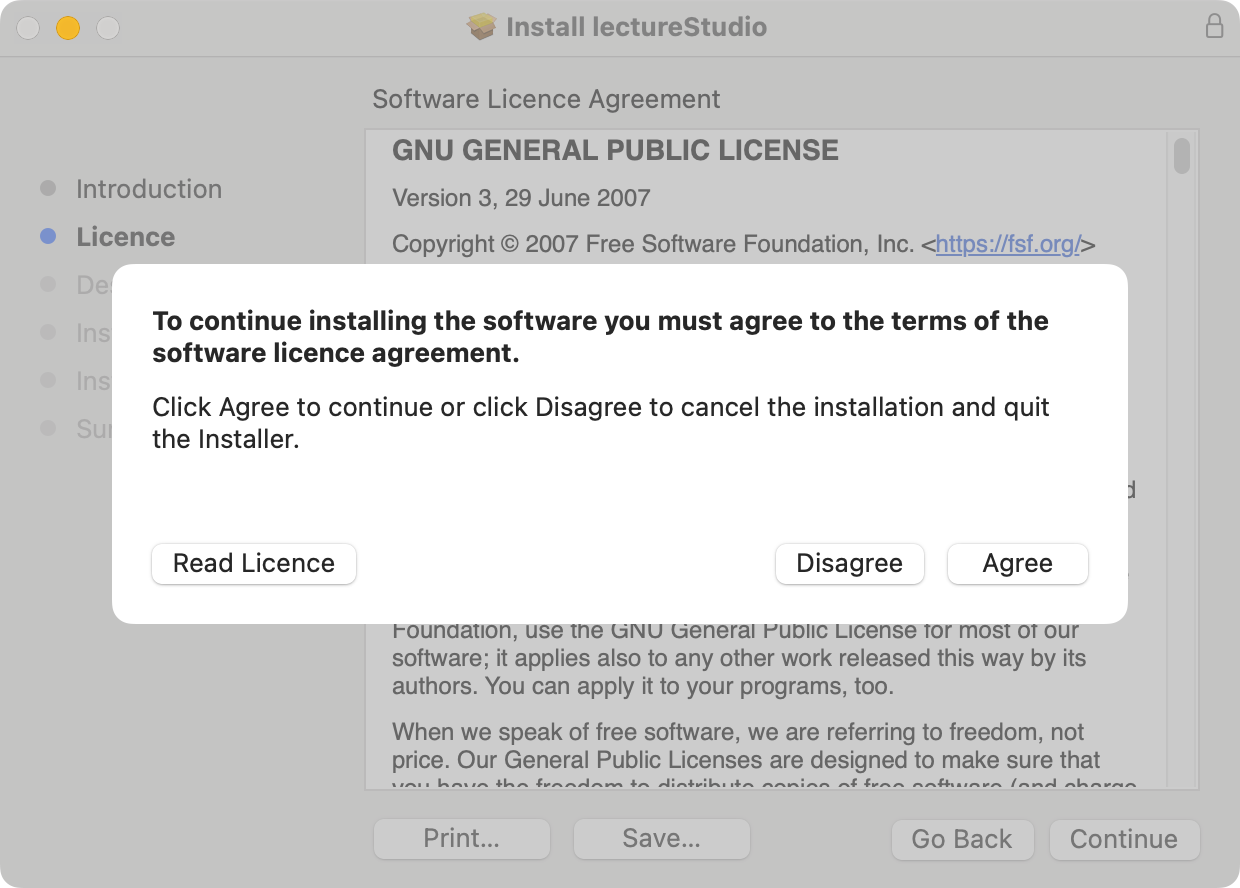This screenshot has width=1240, height=888.
Task: Select Licence in the sidebar
Action: [125, 236]
